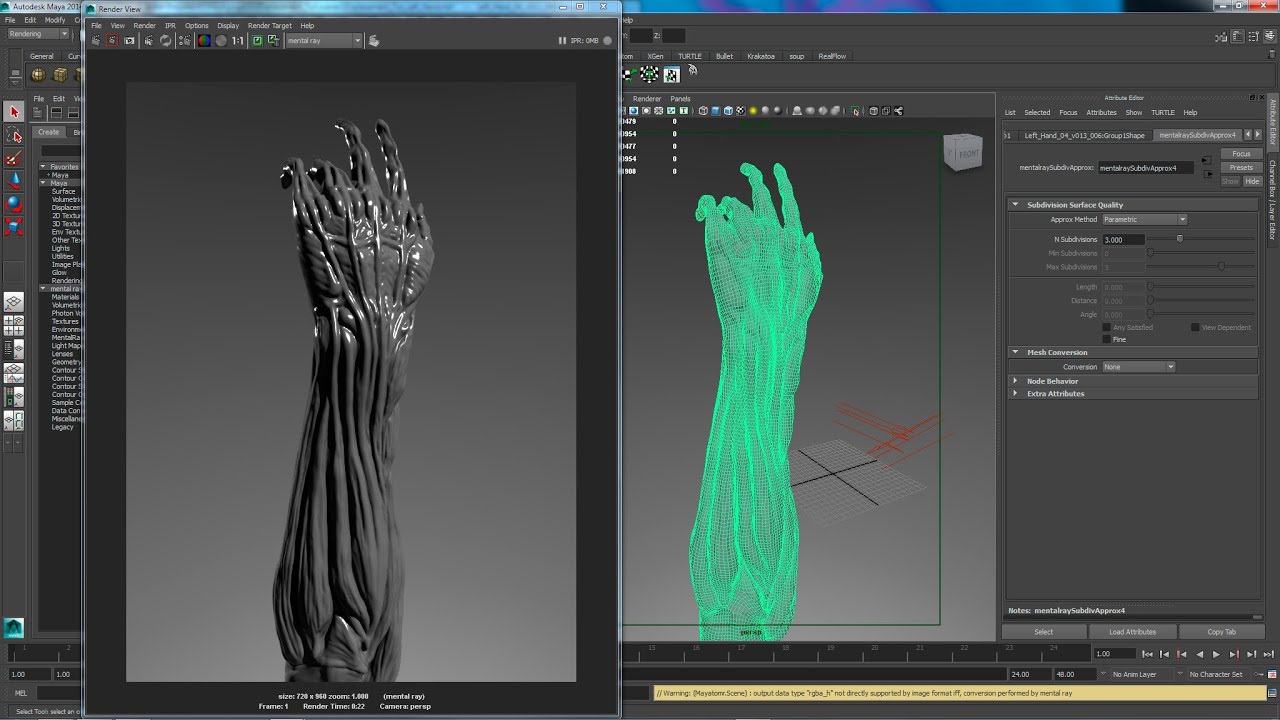Click the Hide button in Attribute Editor
The width and height of the screenshot is (1280, 720).
[1252, 182]
